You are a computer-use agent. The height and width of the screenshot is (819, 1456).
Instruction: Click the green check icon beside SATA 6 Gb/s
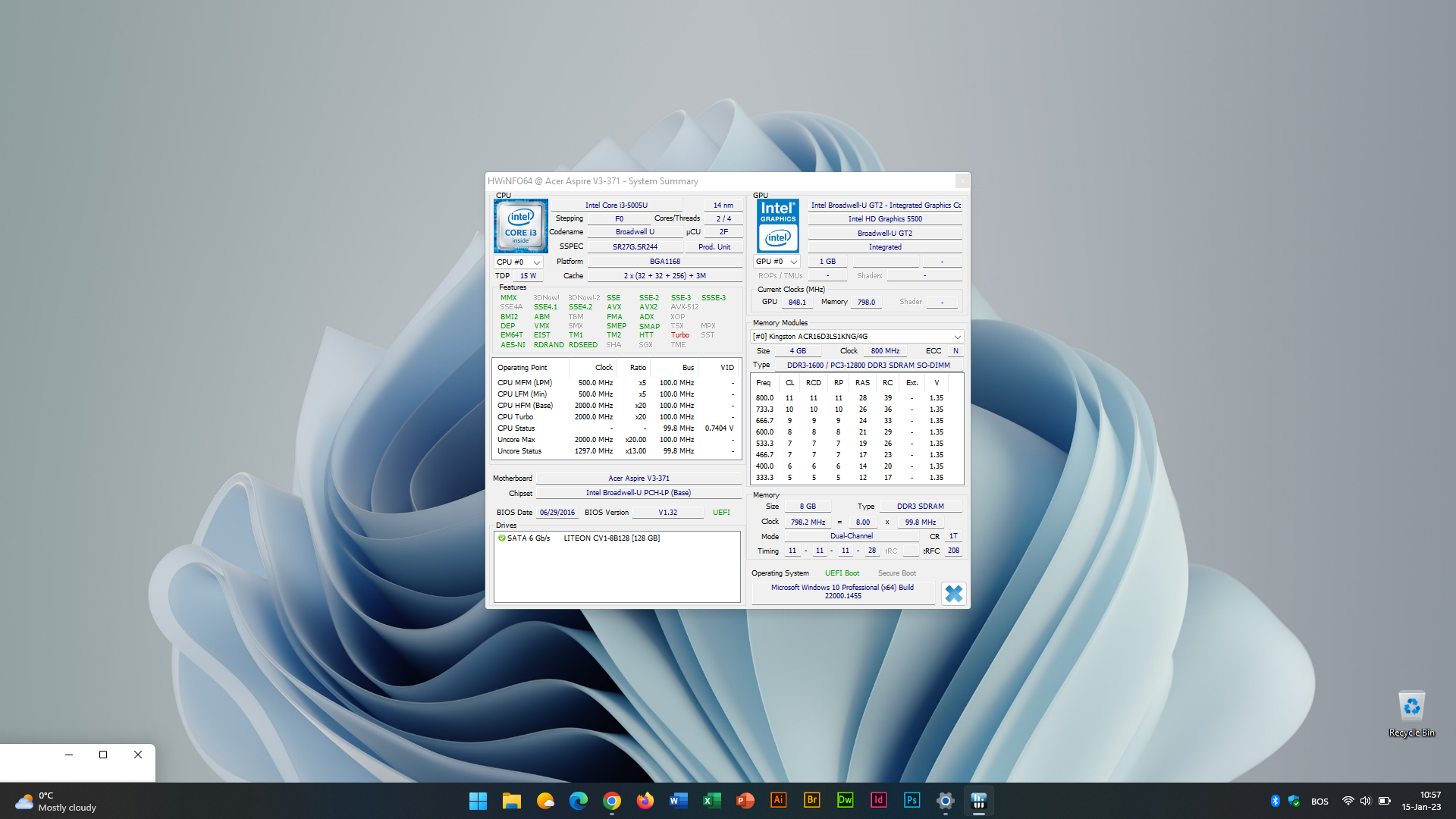pyautogui.click(x=501, y=538)
